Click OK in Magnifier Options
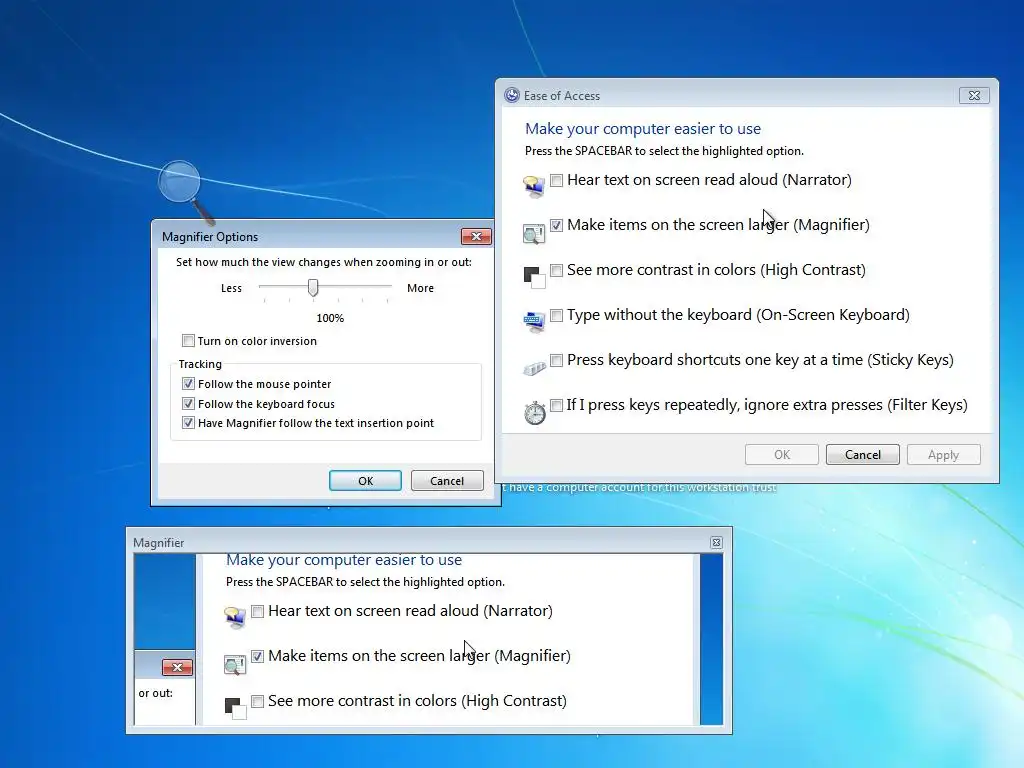The width and height of the screenshot is (1024, 768). pyautogui.click(x=365, y=481)
